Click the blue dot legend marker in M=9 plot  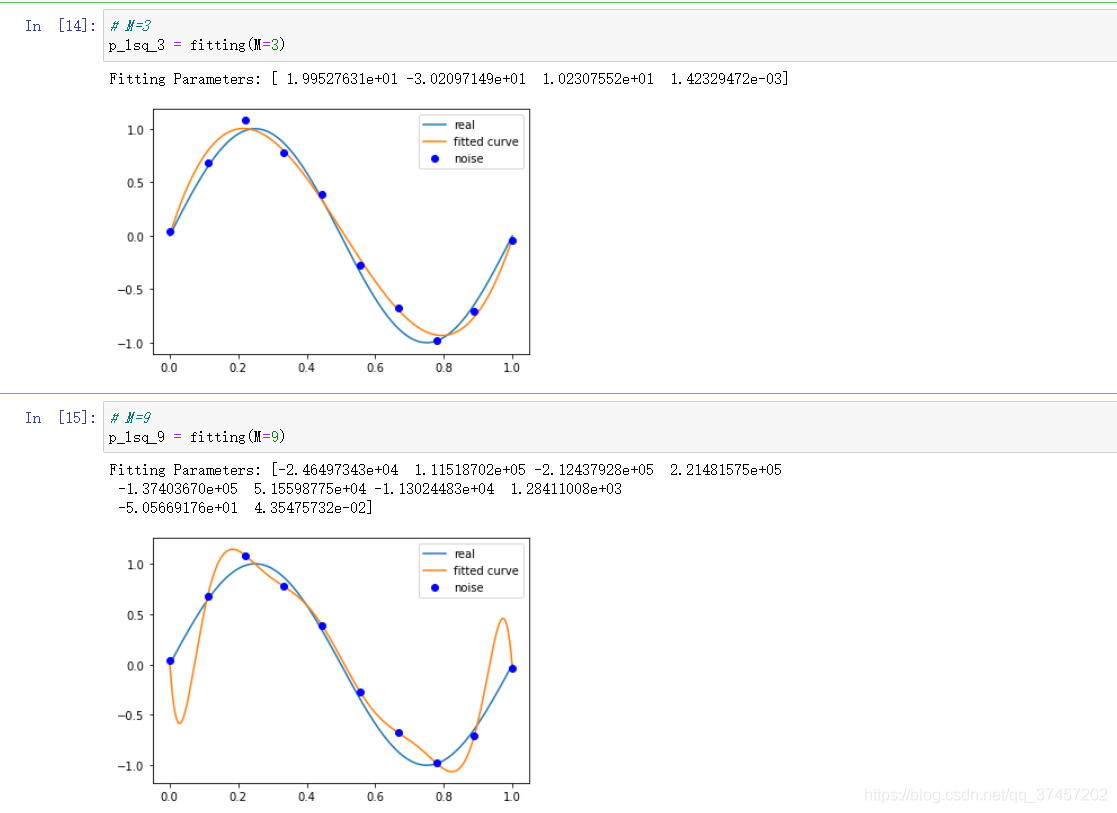pos(435,588)
